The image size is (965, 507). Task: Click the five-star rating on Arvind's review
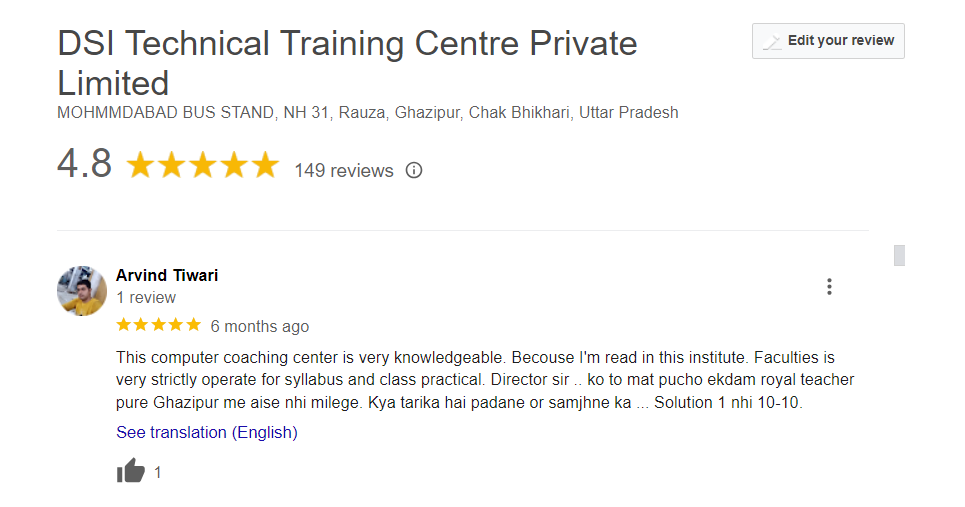158,325
